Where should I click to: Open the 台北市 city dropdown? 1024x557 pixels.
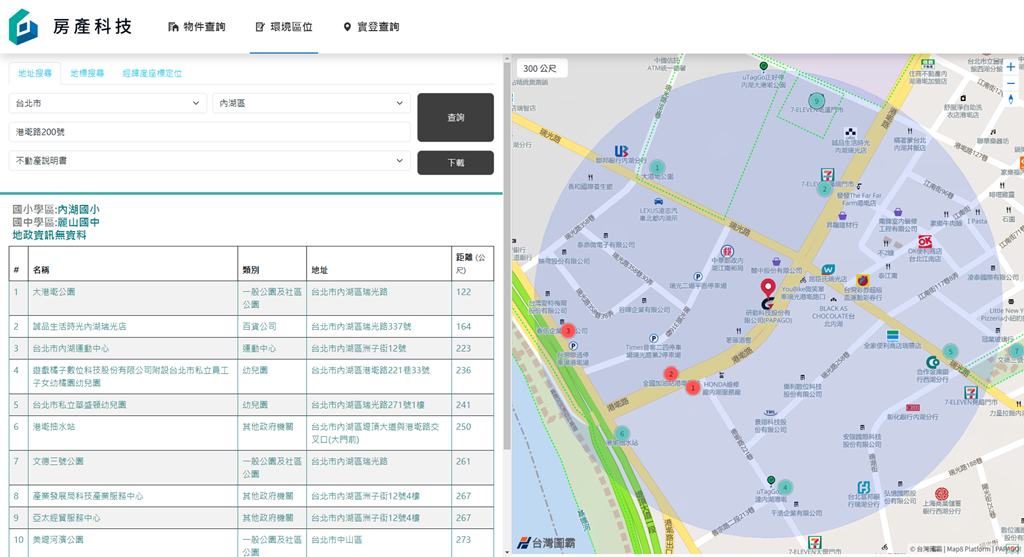[108, 103]
